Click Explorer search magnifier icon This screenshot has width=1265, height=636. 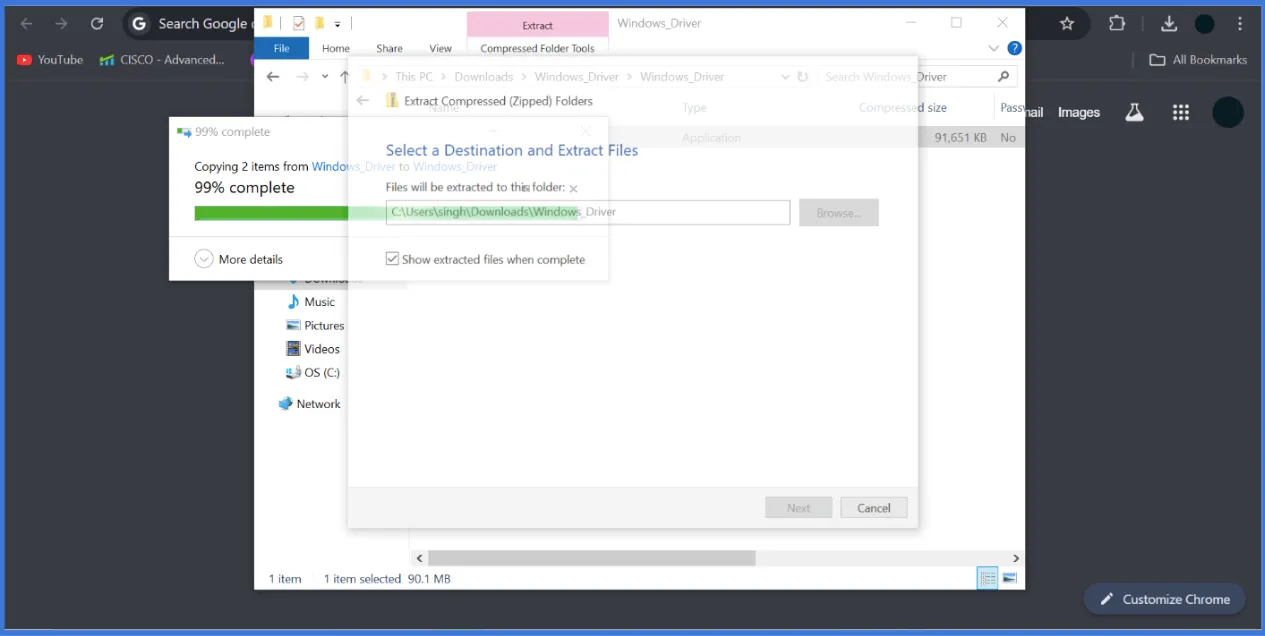pyautogui.click(x=1004, y=76)
